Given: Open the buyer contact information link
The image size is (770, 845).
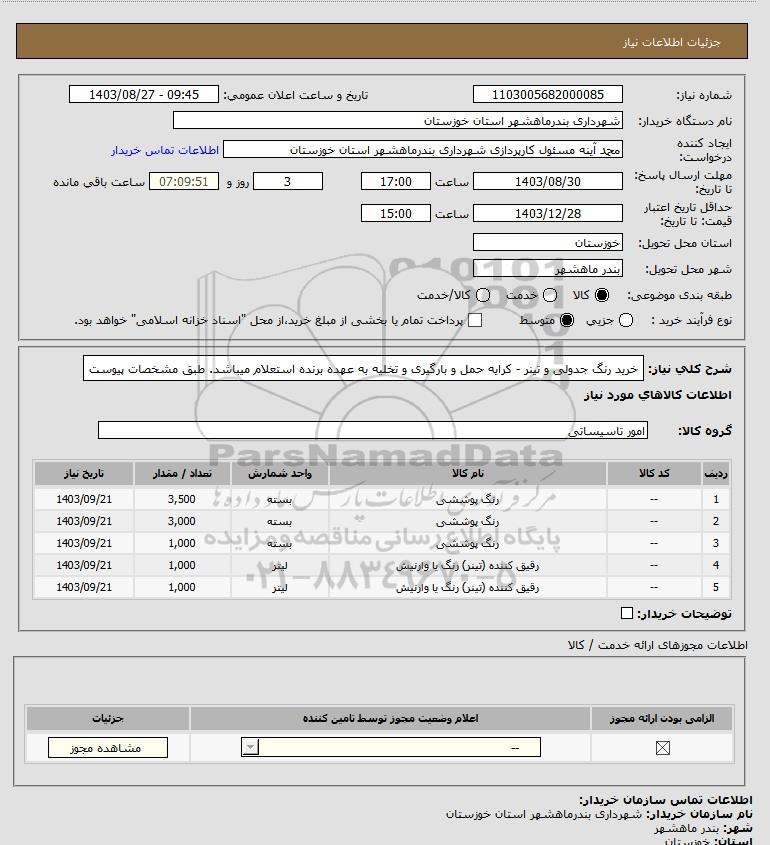Looking at the screenshot, I should click(x=165, y=150).
